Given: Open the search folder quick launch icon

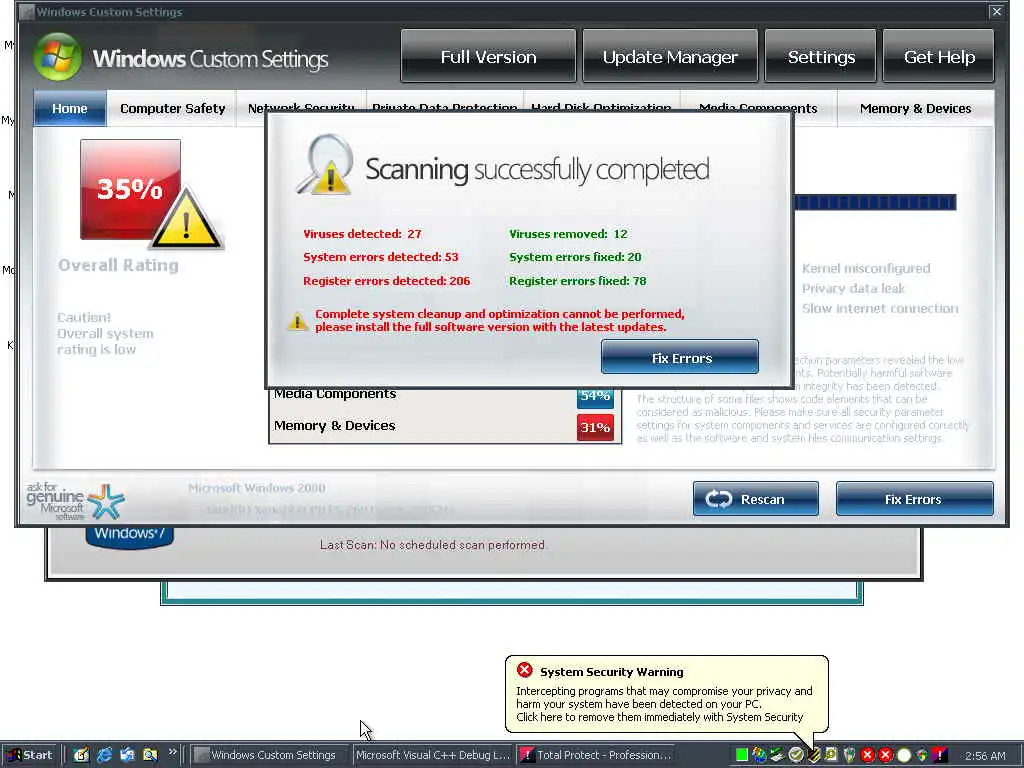Looking at the screenshot, I should [x=150, y=755].
